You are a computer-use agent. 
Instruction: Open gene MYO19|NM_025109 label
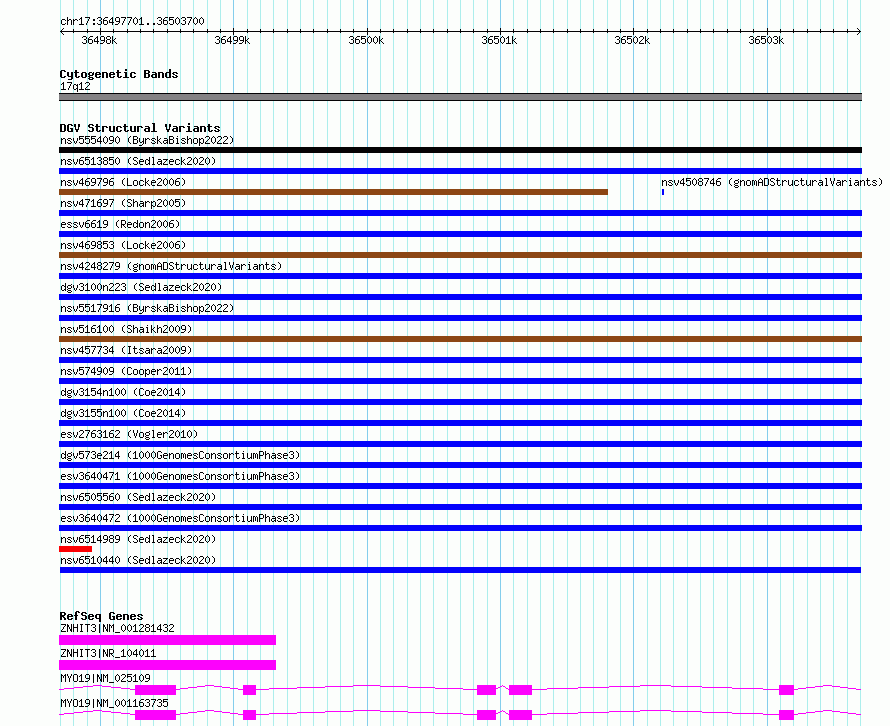point(105,678)
